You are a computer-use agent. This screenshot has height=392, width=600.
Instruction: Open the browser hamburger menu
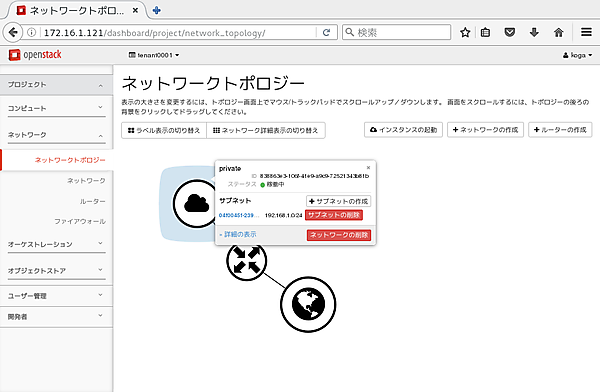pyautogui.click(x=586, y=32)
